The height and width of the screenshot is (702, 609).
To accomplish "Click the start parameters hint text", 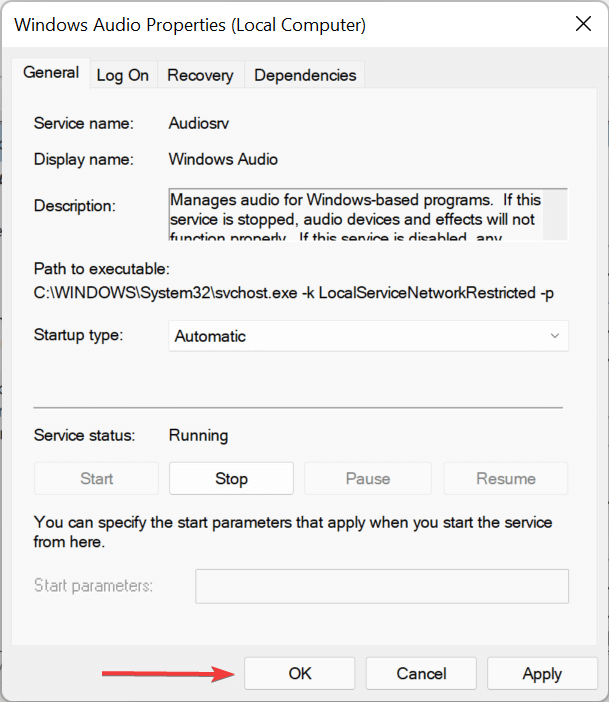I will pyautogui.click(x=293, y=532).
